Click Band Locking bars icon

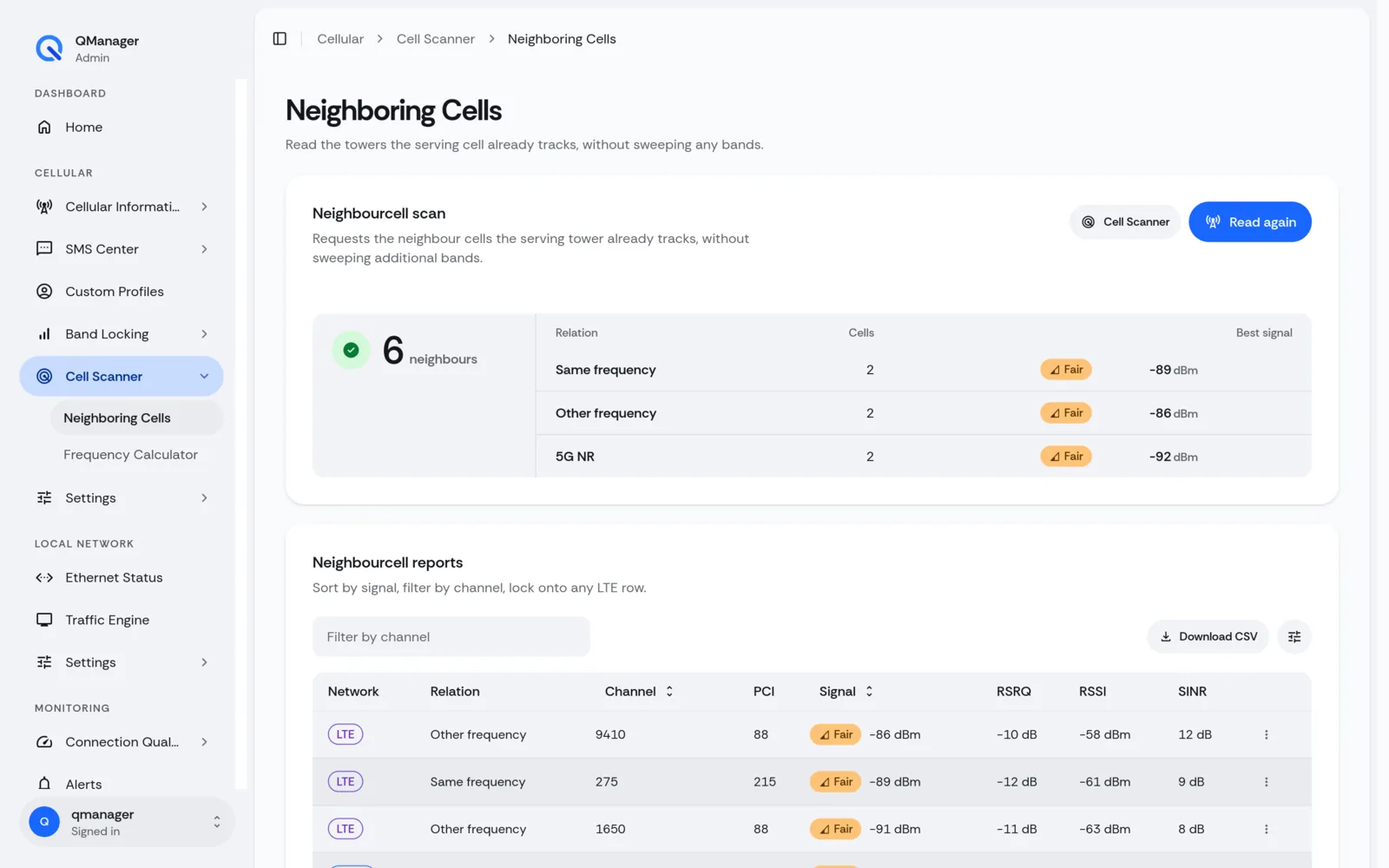(x=44, y=334)
